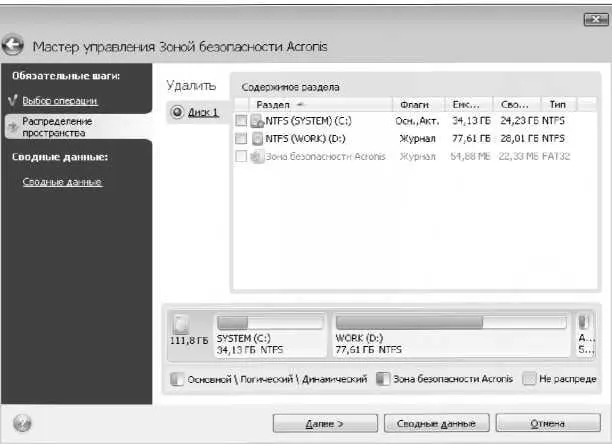Click the 28,01 ГБ free space cell

tap(519, 138)
